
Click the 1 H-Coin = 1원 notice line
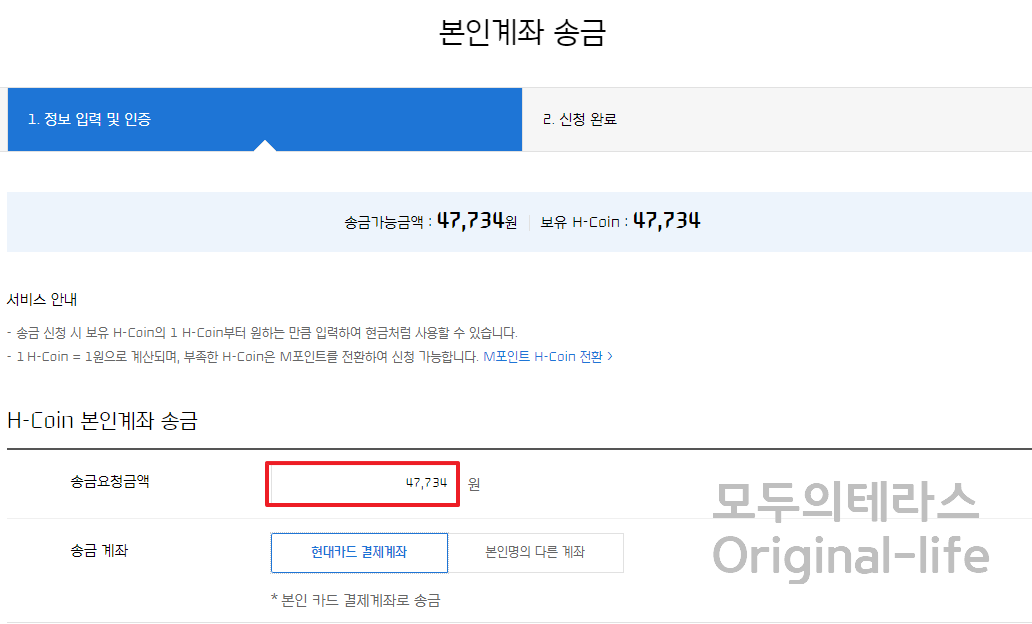pyautogui.click(x=243, y=357)
